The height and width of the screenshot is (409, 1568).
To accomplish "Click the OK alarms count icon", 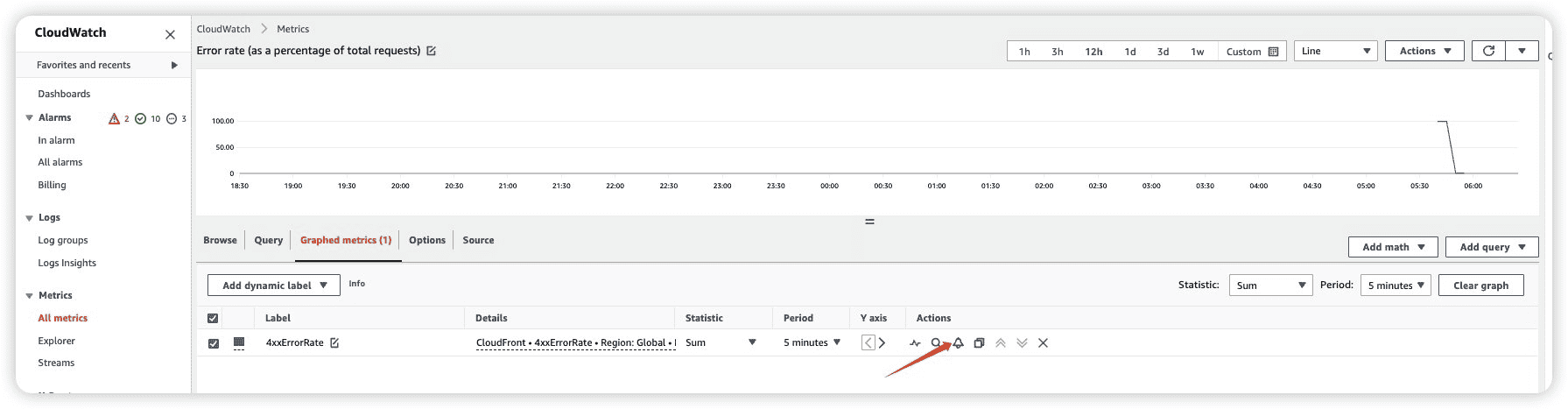I will (x=140, y=118).
